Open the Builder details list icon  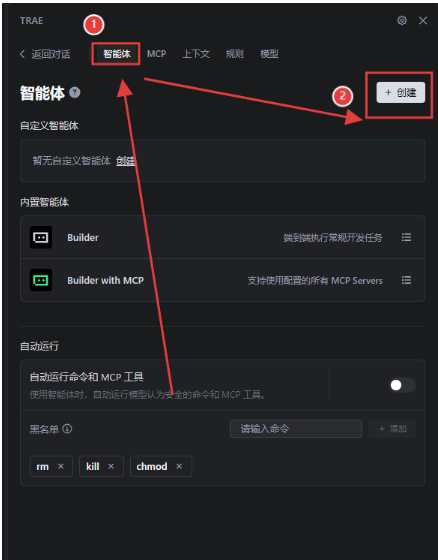406,237
